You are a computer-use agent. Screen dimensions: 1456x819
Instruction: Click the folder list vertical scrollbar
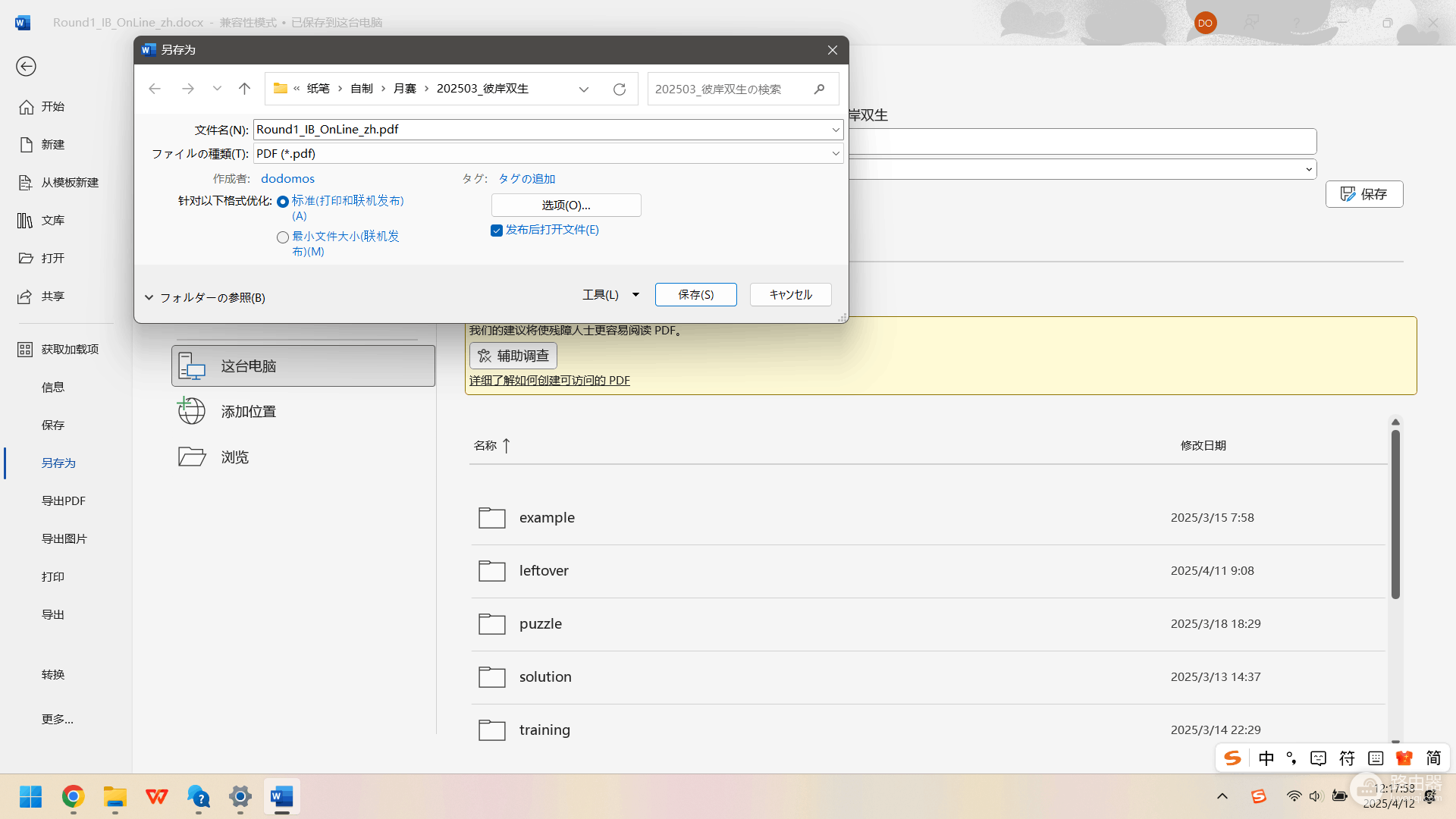[x=1395, y=516]
